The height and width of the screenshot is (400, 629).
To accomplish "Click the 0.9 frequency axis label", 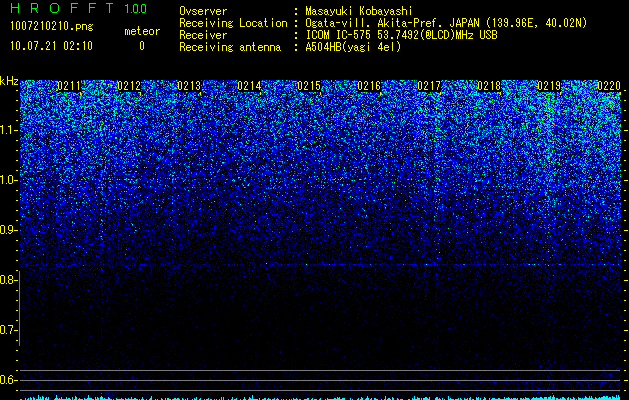I will tap(7, 230).
